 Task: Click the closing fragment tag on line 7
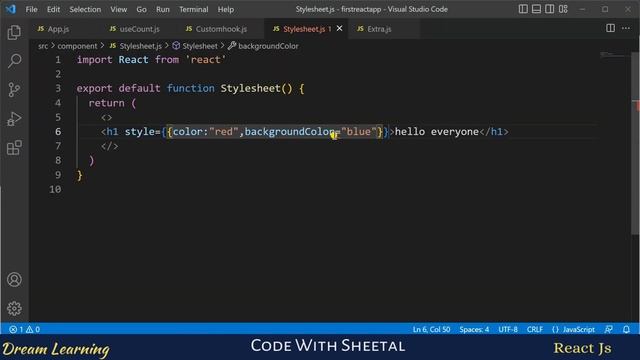(x=109, y=146)
